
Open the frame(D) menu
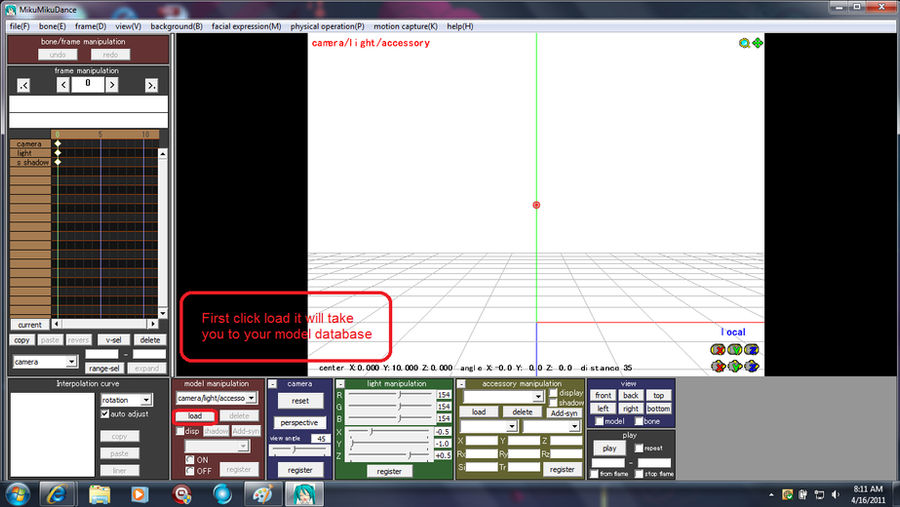click(90, 26)
